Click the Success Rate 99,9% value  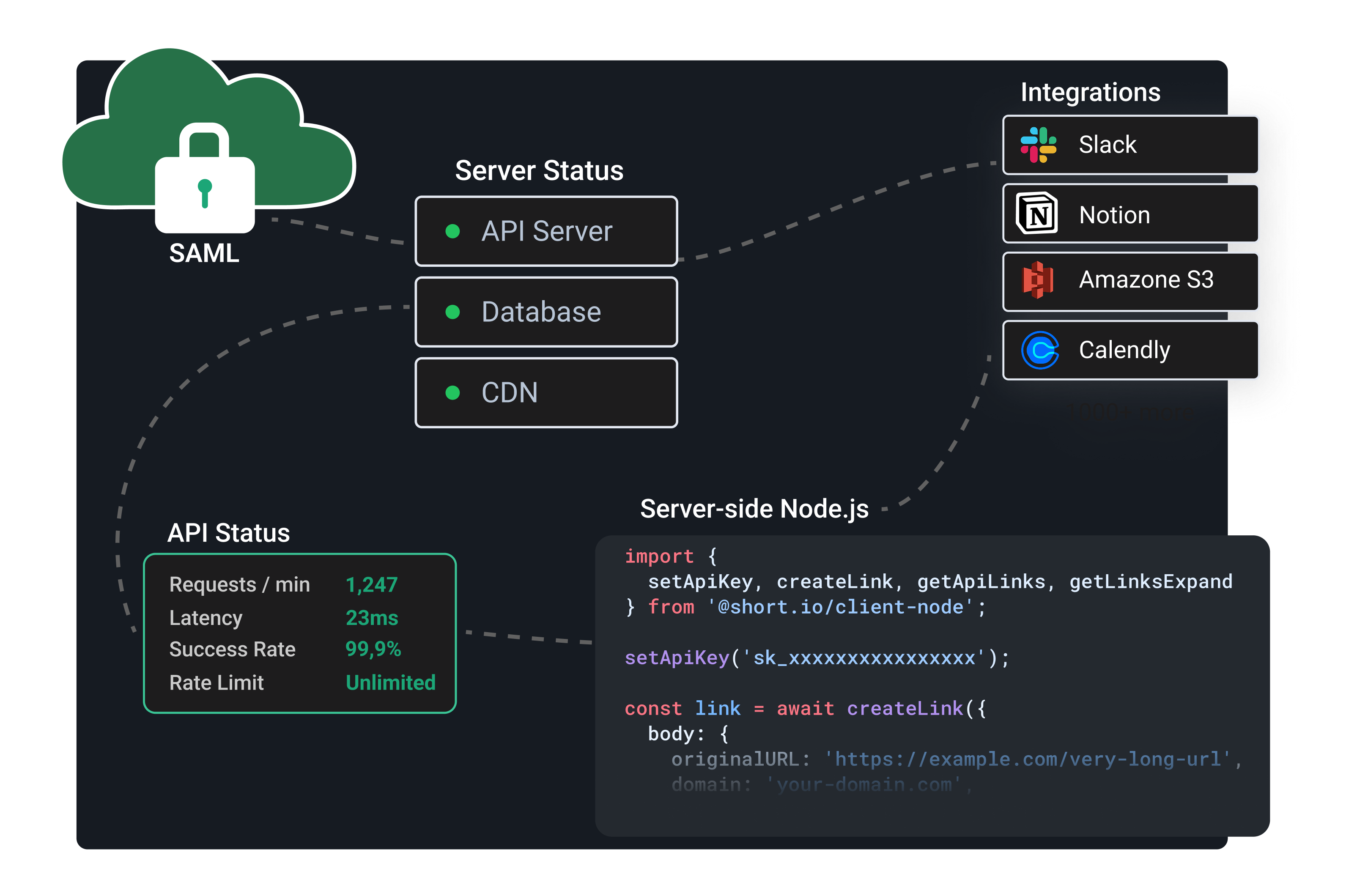click(374, 649)
